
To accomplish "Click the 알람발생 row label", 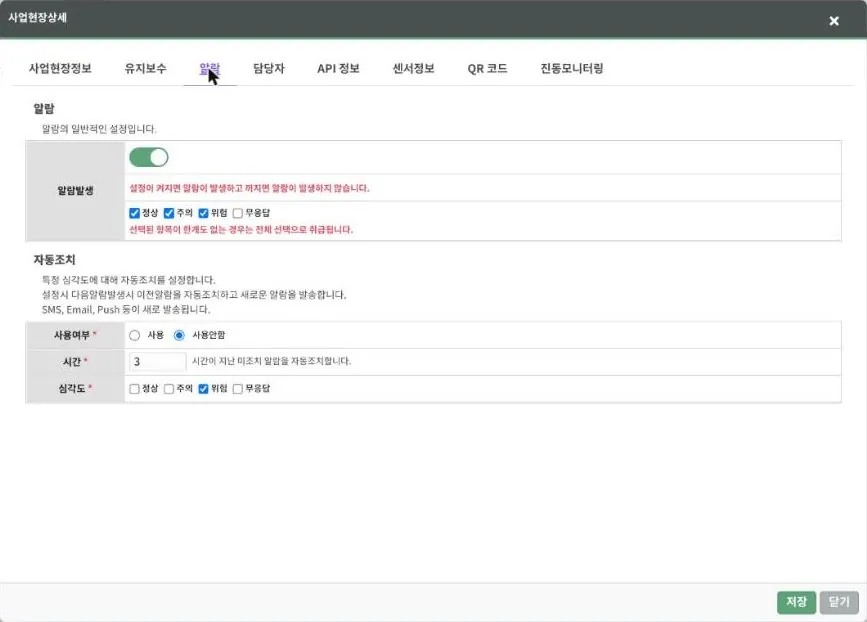I will pyautogui.click(x=75, y=191).
